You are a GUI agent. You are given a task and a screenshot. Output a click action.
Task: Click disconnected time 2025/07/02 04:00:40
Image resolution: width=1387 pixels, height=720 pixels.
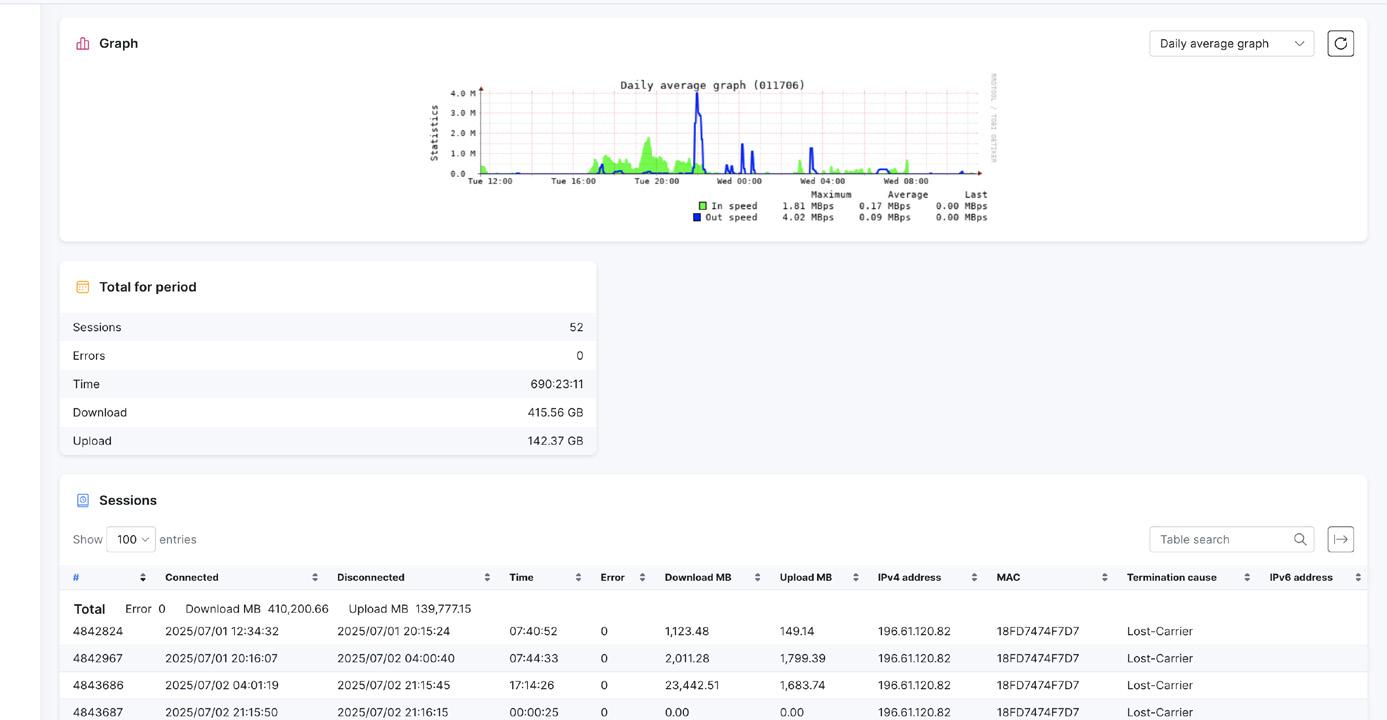pos(396,658)
